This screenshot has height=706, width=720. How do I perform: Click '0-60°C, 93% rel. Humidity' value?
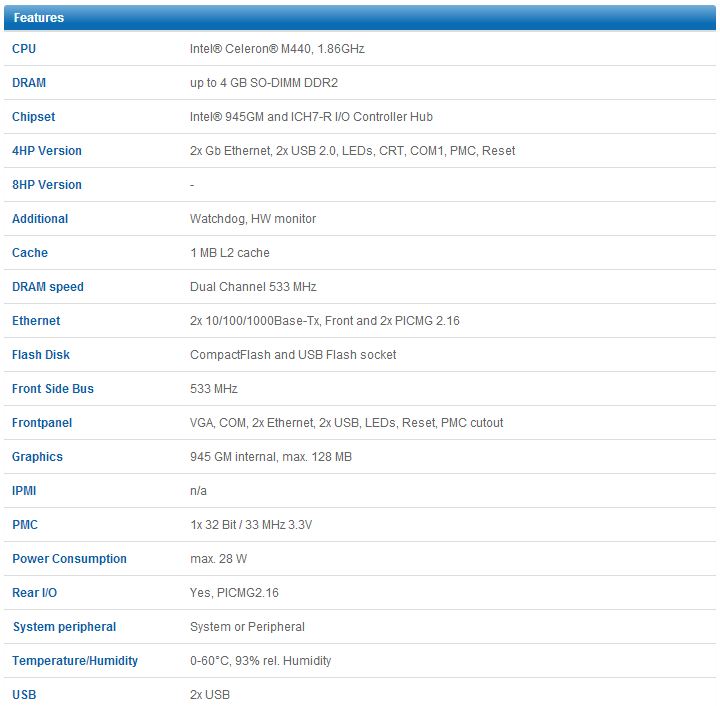point(260,660)
